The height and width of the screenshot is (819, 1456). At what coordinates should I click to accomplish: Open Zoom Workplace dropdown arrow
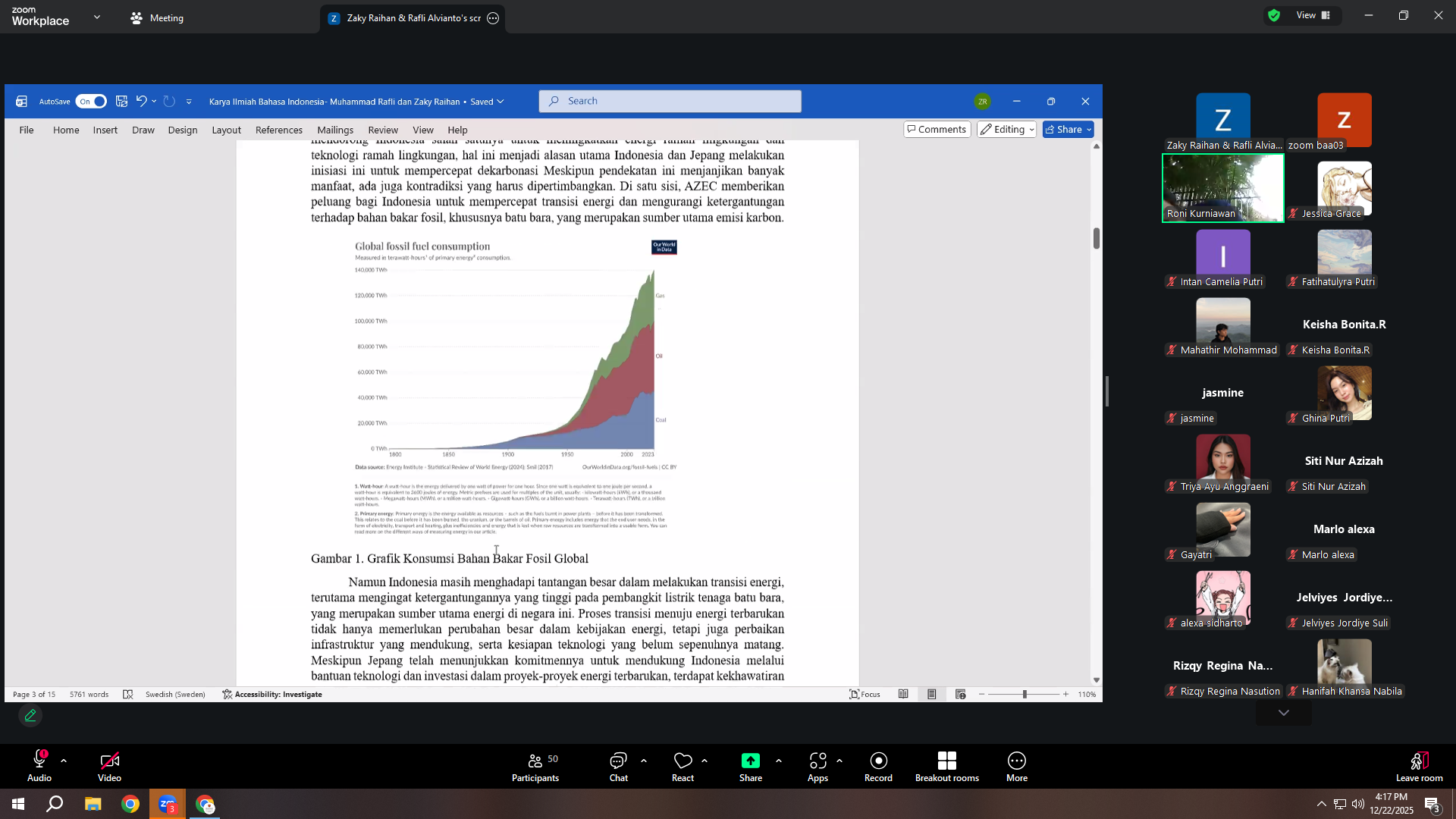click(97, 17)
